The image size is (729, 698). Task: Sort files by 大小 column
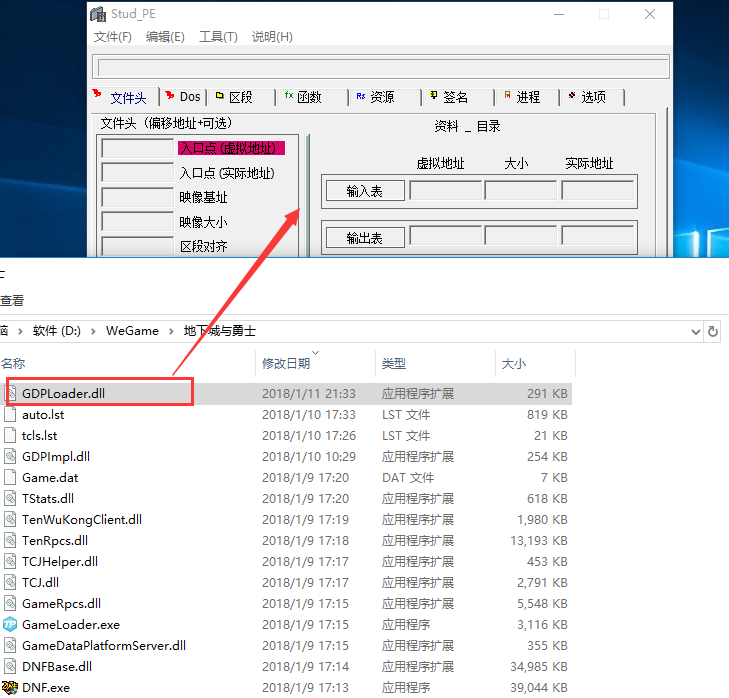click(514, 363)
